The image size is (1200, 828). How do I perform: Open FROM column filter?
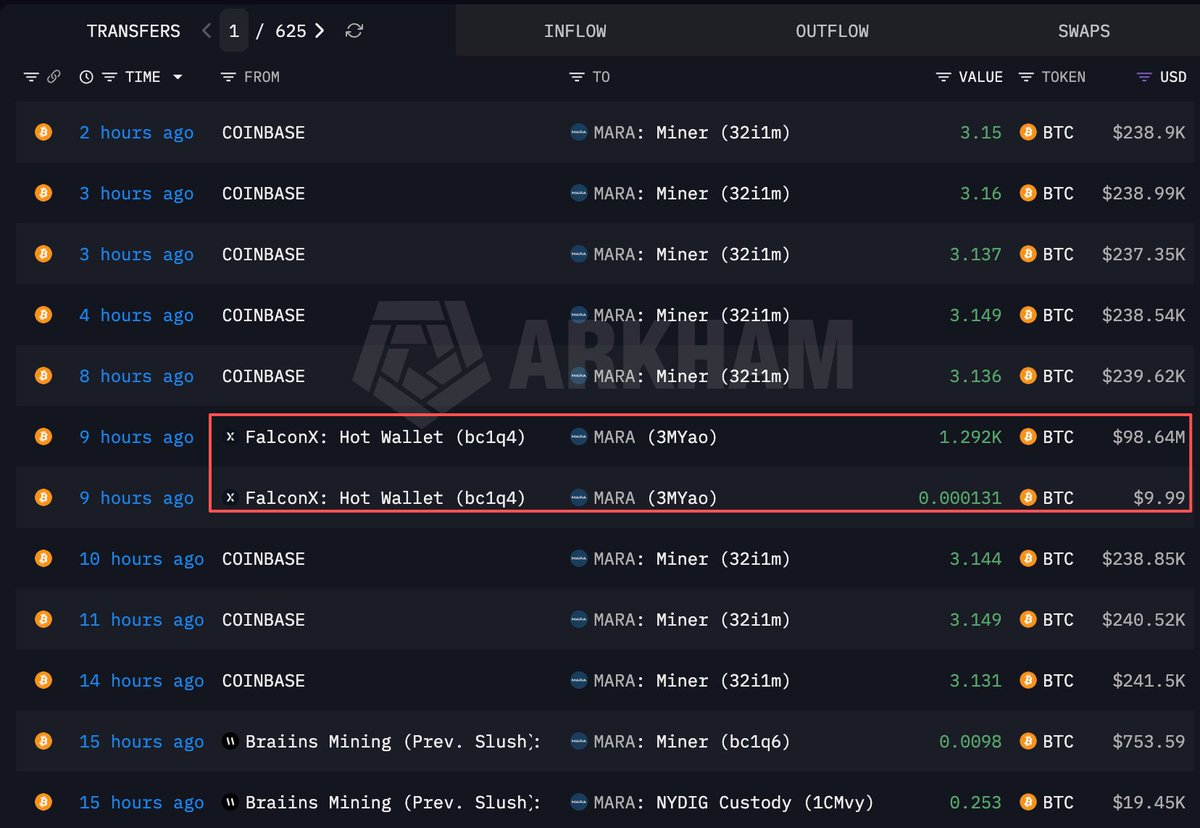[x=228, y=77]
